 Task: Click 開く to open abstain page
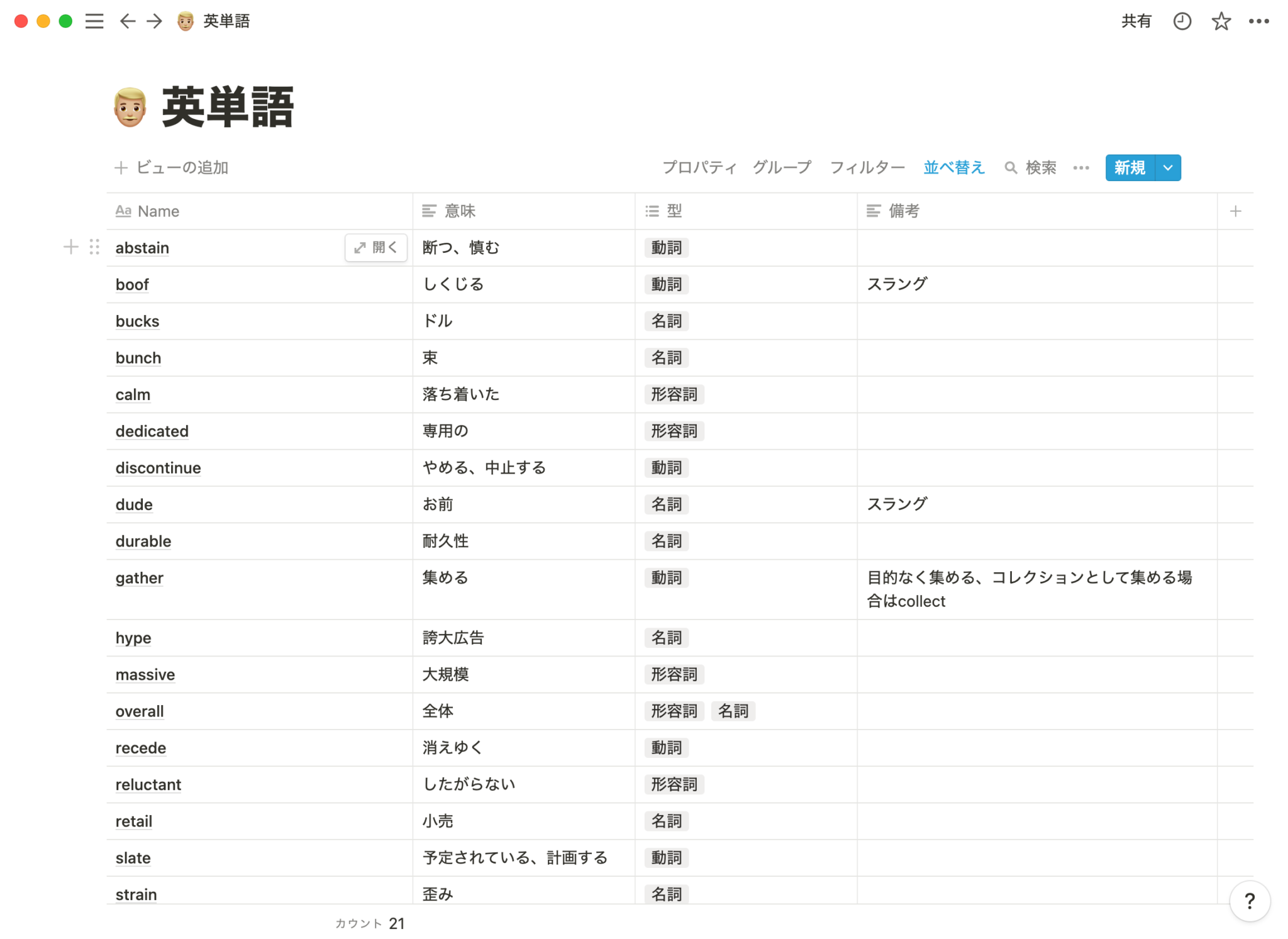coord(376,247)
